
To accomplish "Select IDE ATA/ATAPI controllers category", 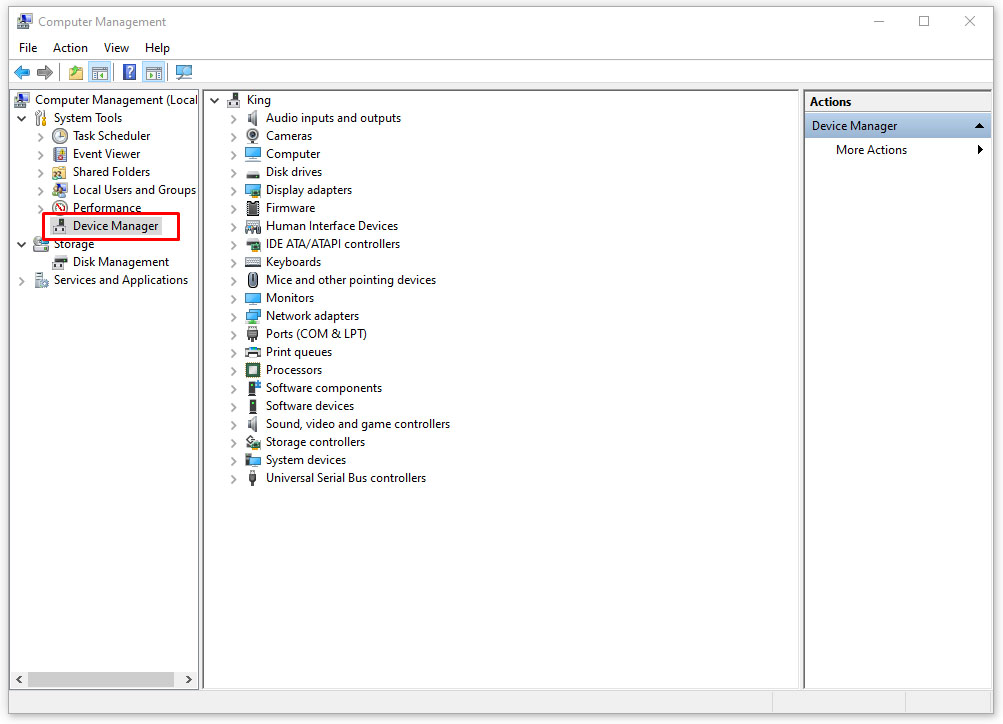I will [x=333, y=244].
